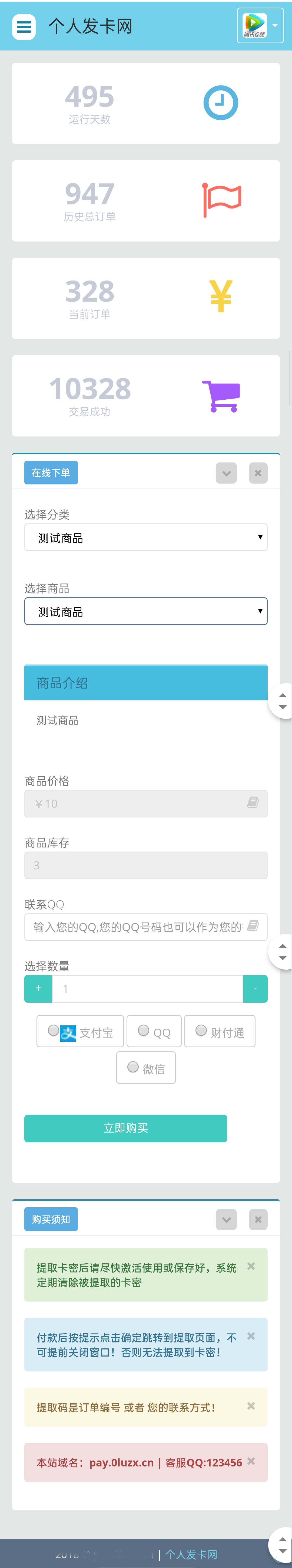Select the 微信 payment option

[132, 1067]
